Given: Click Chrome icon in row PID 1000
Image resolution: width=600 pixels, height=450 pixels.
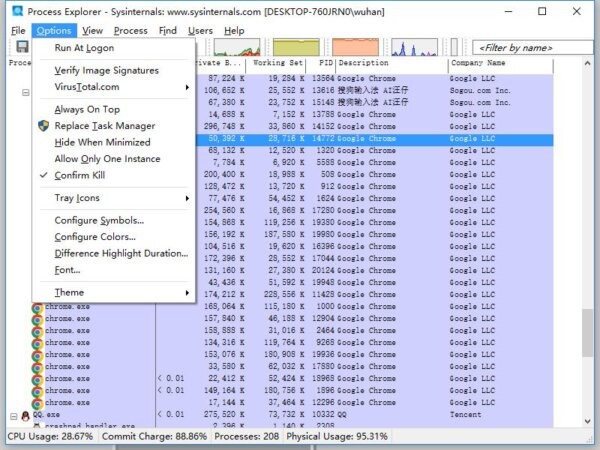Looking at the screenshot, I should [37, 307].
